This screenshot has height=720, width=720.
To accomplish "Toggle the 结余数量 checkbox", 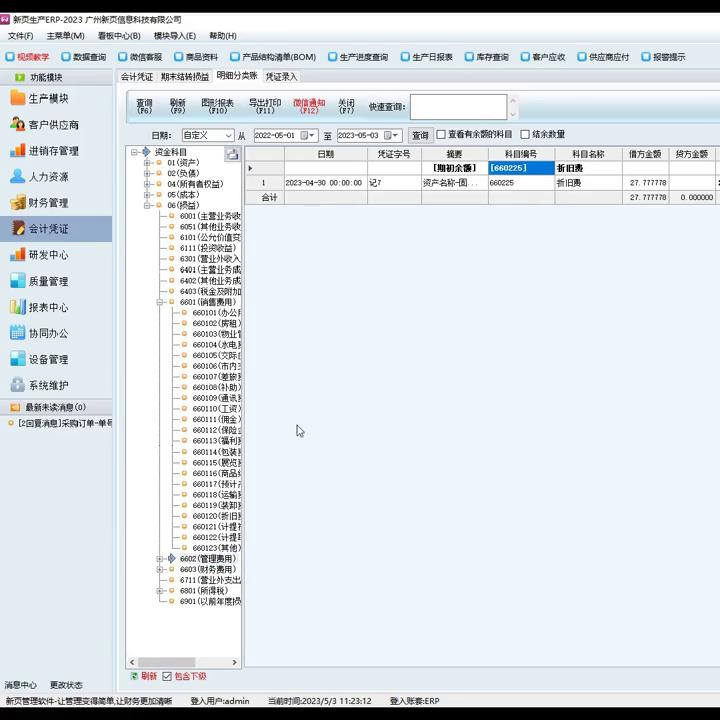I will pyautogui.click(x=525, y=135).
